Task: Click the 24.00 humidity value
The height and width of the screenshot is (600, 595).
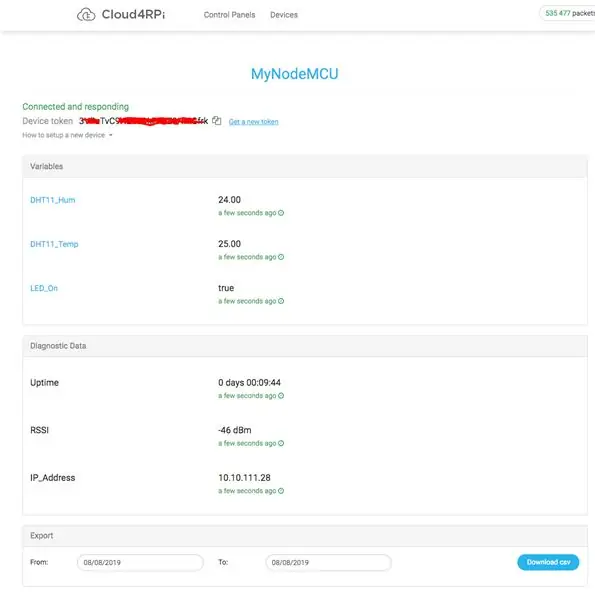Action: point(229,200)
